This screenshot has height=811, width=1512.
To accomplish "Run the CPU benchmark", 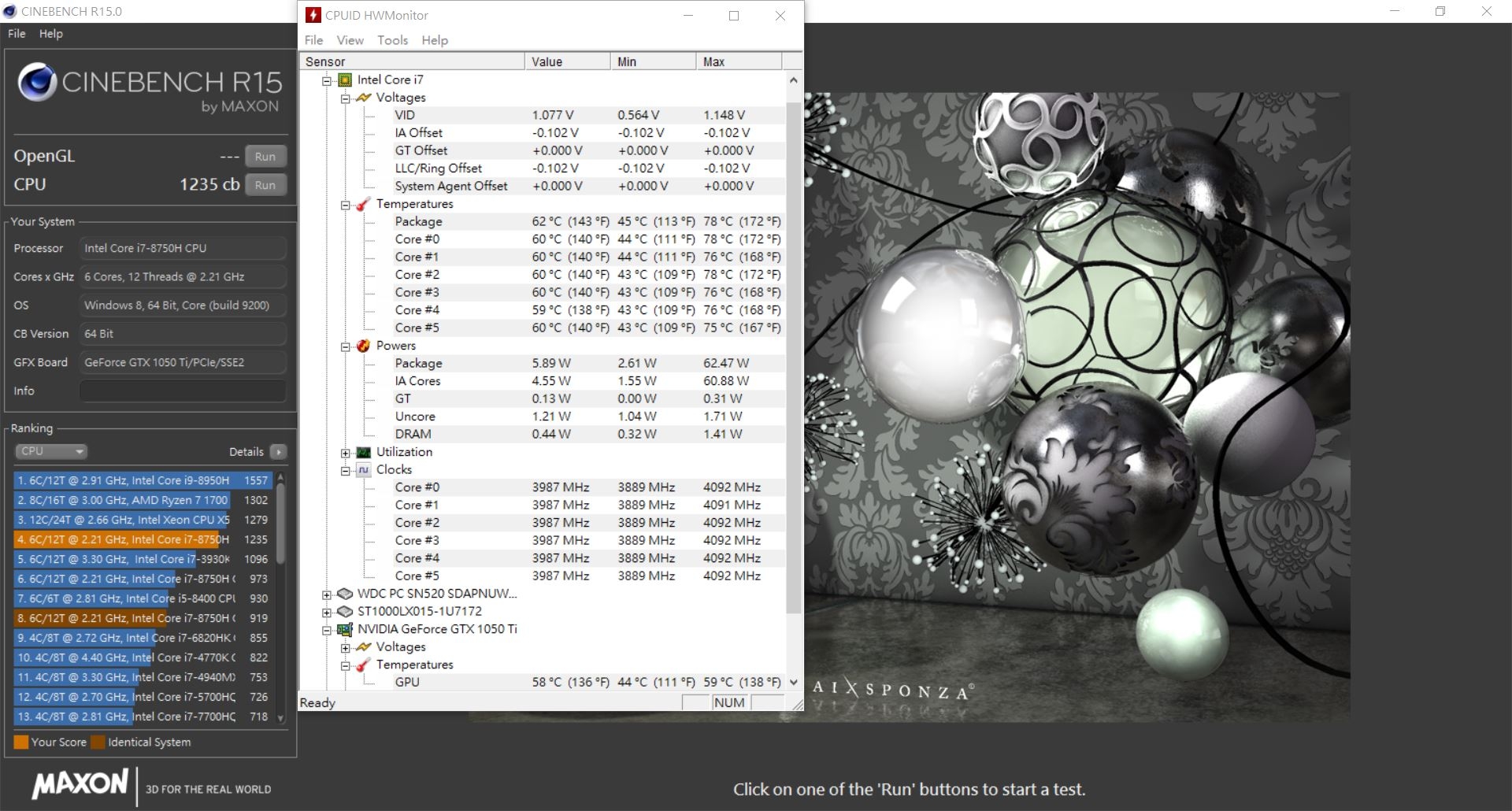I will tap(265, 185).
